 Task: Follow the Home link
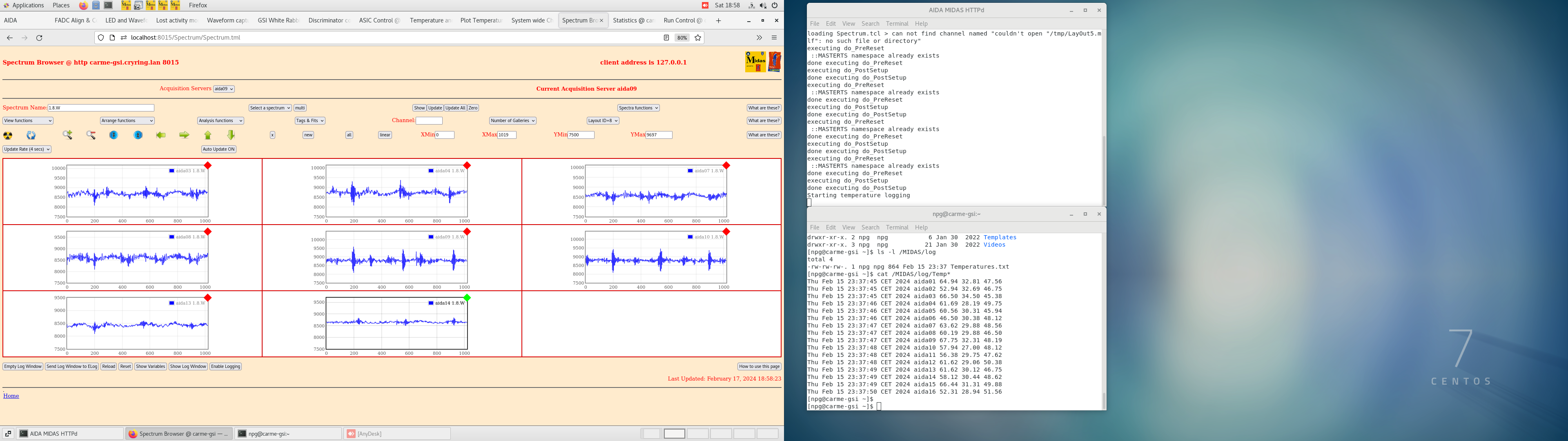(11, 396)
